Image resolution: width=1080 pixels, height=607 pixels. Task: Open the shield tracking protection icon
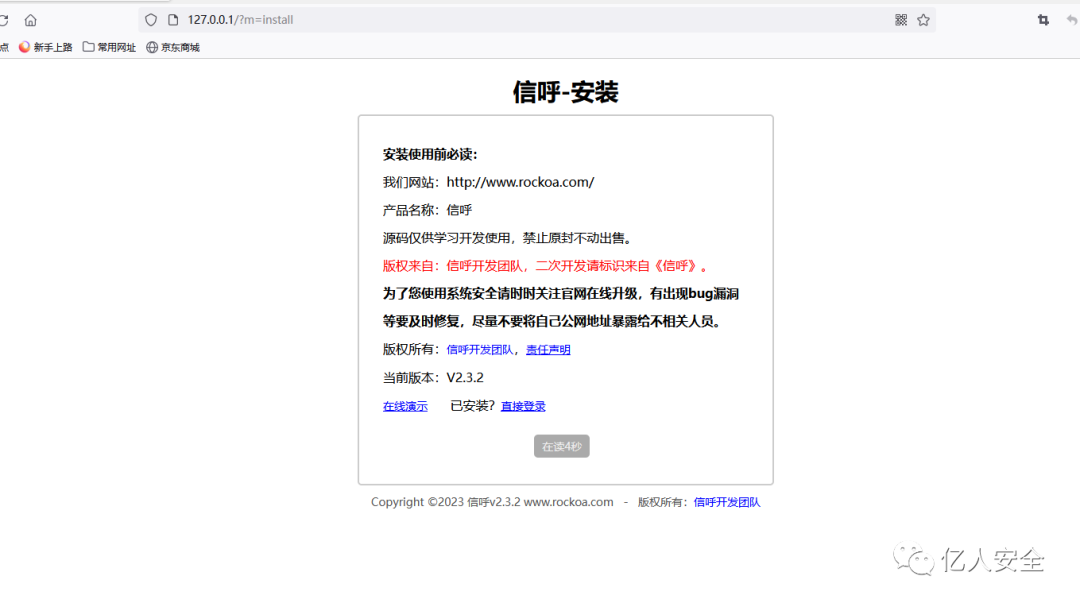pyautogui.click(x=151, y=20)
